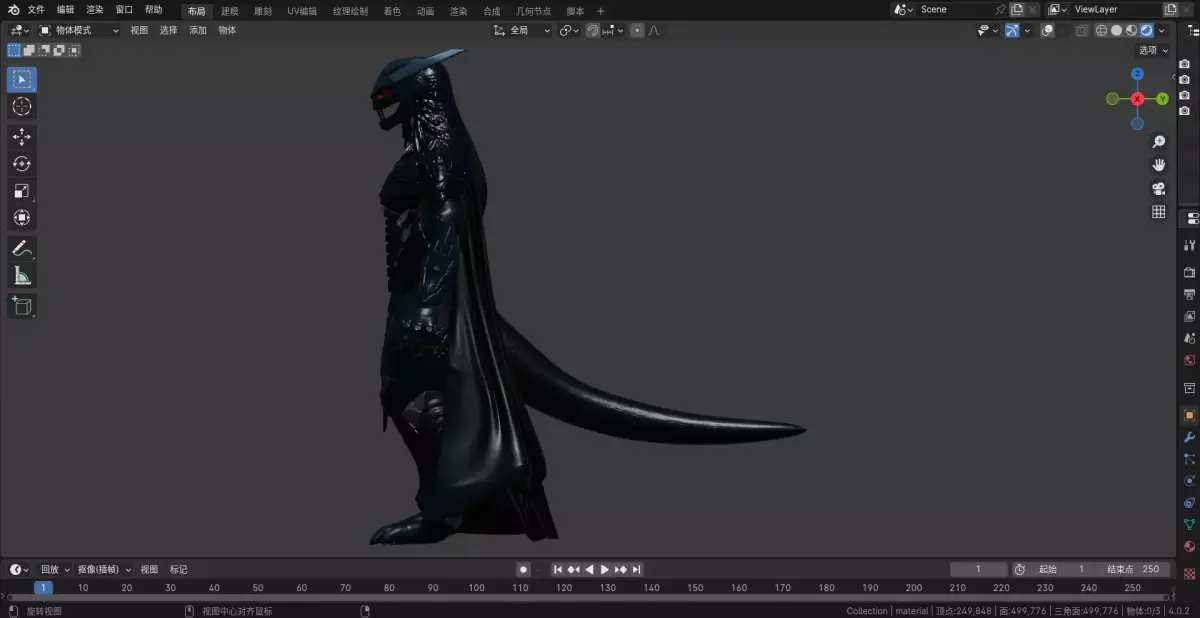Switch to the UV编辑 workspace tab
This screenshot has width=1200, height=618.
pyautogui.click(x=302, y=11)
